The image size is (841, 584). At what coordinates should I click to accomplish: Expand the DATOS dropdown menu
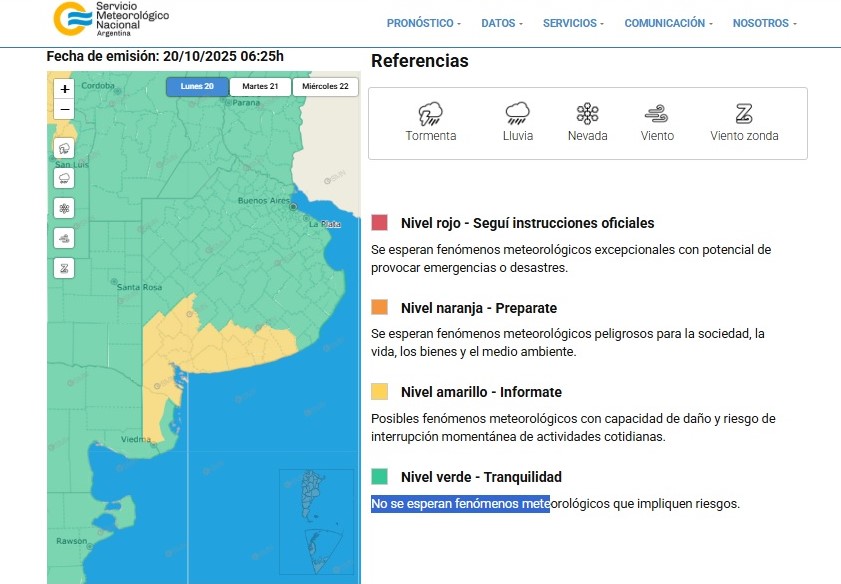click(502, 23)
